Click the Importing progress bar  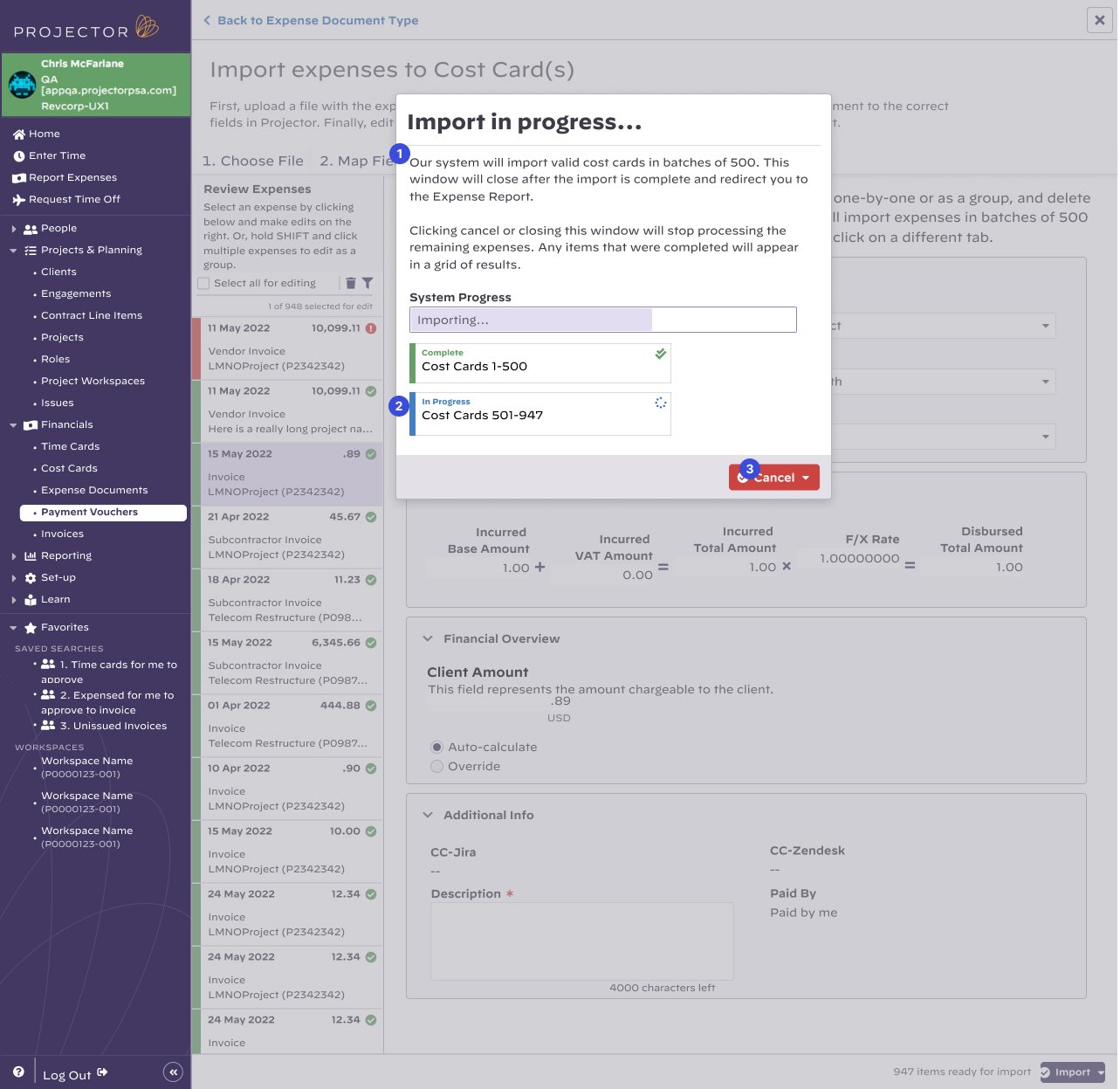point(602,320)
